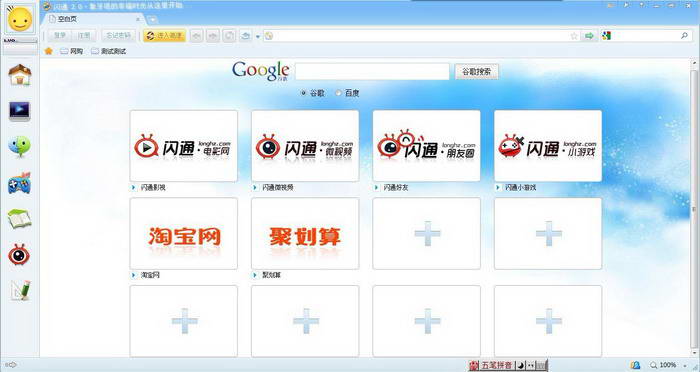Switch to the 空白页 tab

[x=92, y=19]
